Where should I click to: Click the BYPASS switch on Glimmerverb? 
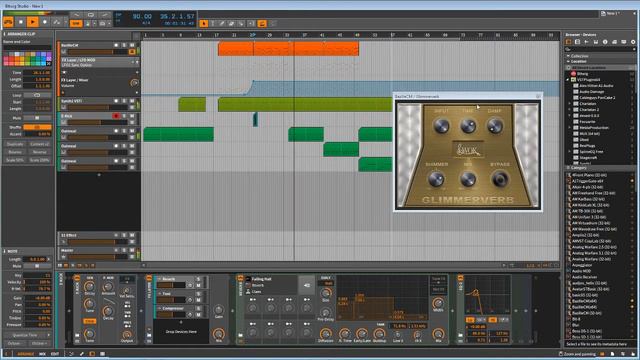coord(500,179)
